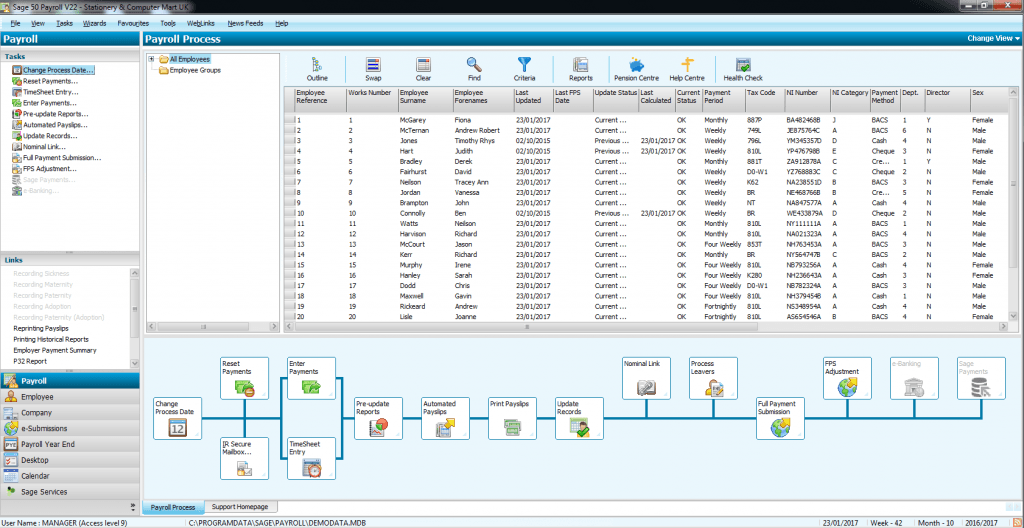
Task: Open the Pension Centre piggy bank
Action: (637, 69)
